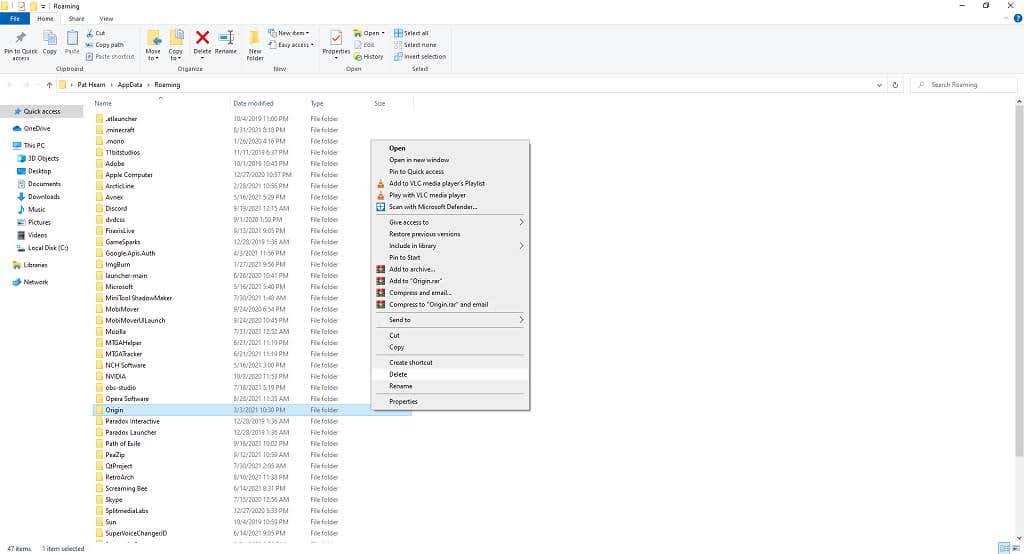Select the NVIDIA folder
The image size is (1024, 554).
pyautogui.click(x=116, y=376)
